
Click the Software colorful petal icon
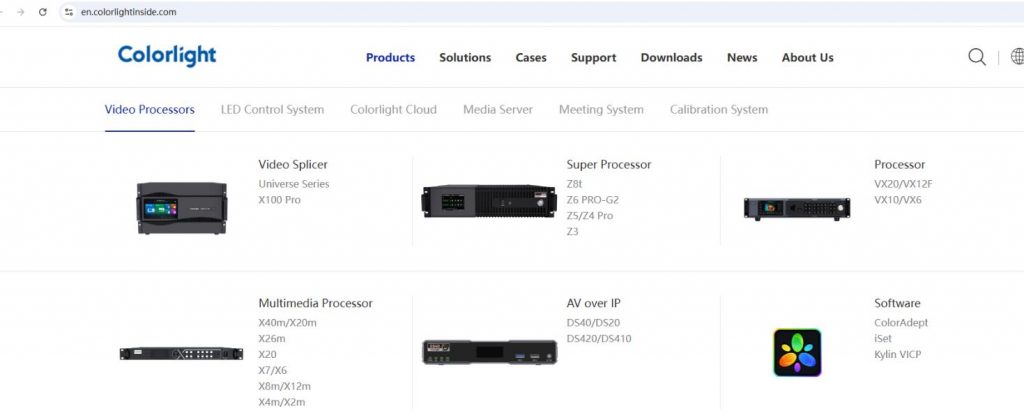797,353
